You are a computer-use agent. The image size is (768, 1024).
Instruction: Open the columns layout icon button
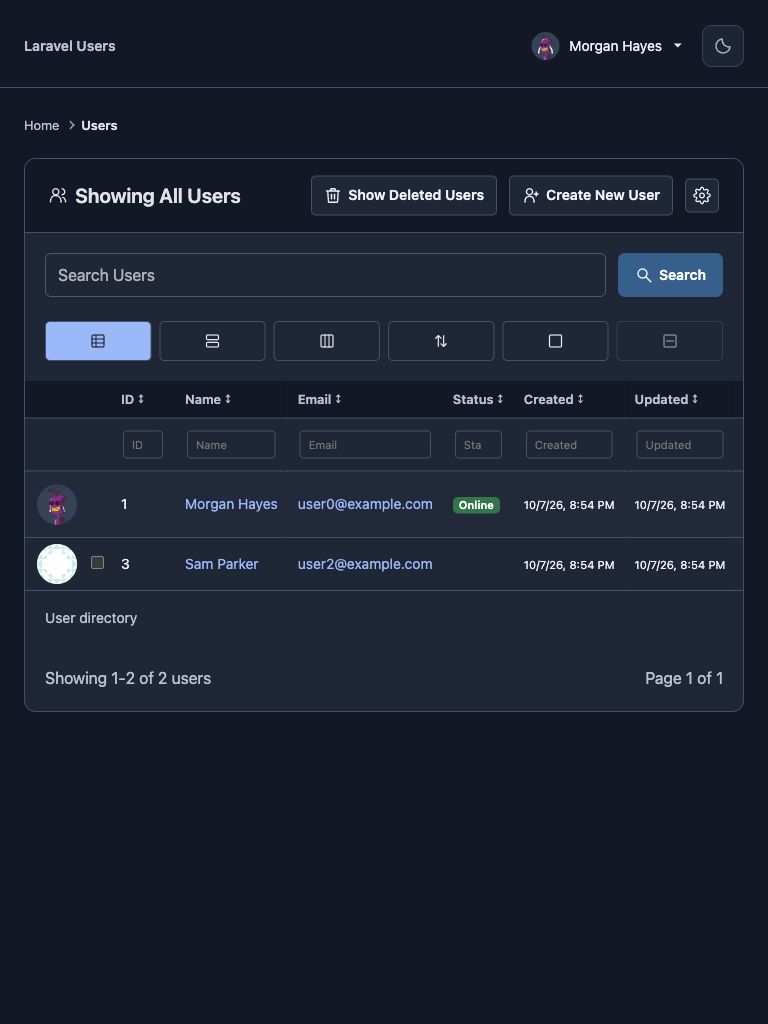(327, 341)
